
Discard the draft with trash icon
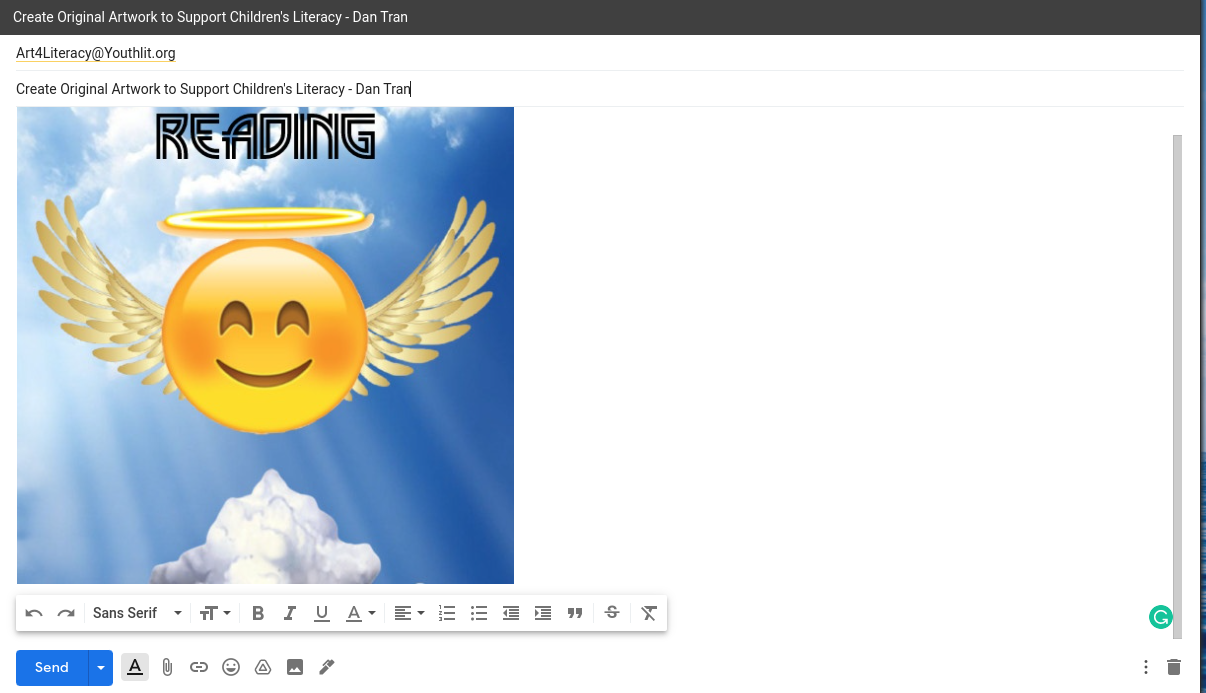pos(1174,667)
